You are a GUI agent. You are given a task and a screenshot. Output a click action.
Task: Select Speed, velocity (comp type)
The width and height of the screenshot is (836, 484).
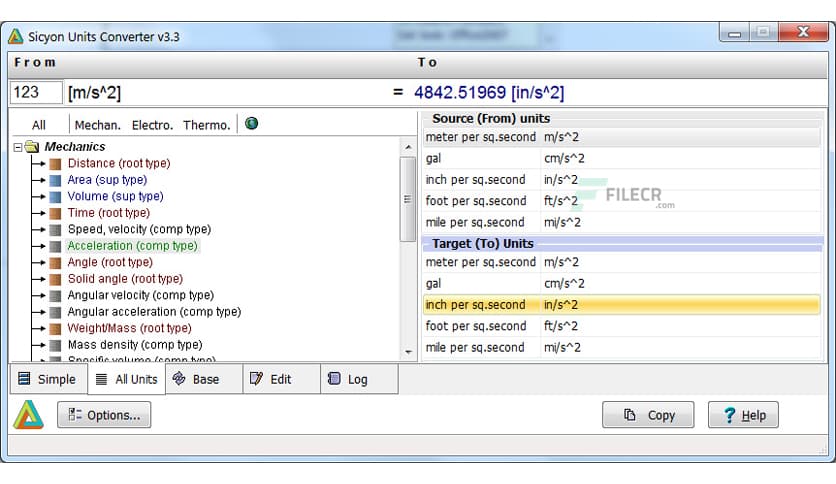[x=139, y=229]
